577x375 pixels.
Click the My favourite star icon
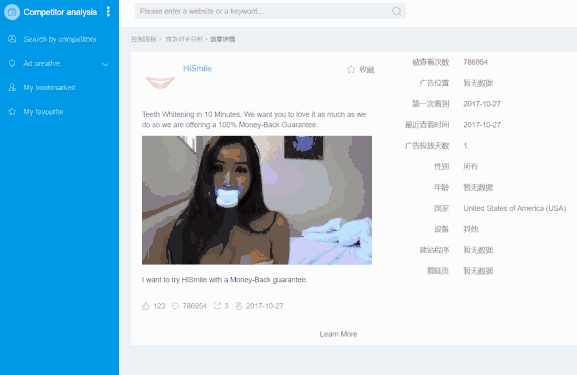[x=12, y=112]
